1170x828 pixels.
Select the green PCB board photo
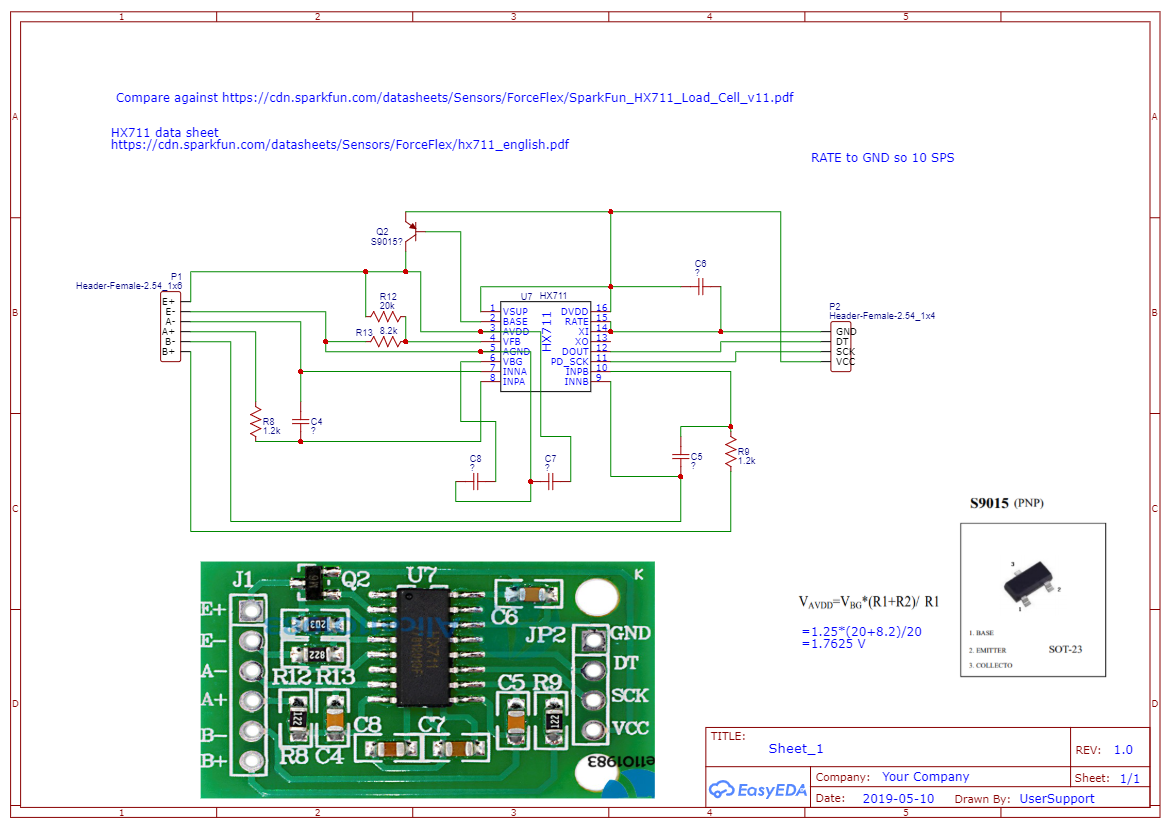pyautogui.click(x=428, y=680)
